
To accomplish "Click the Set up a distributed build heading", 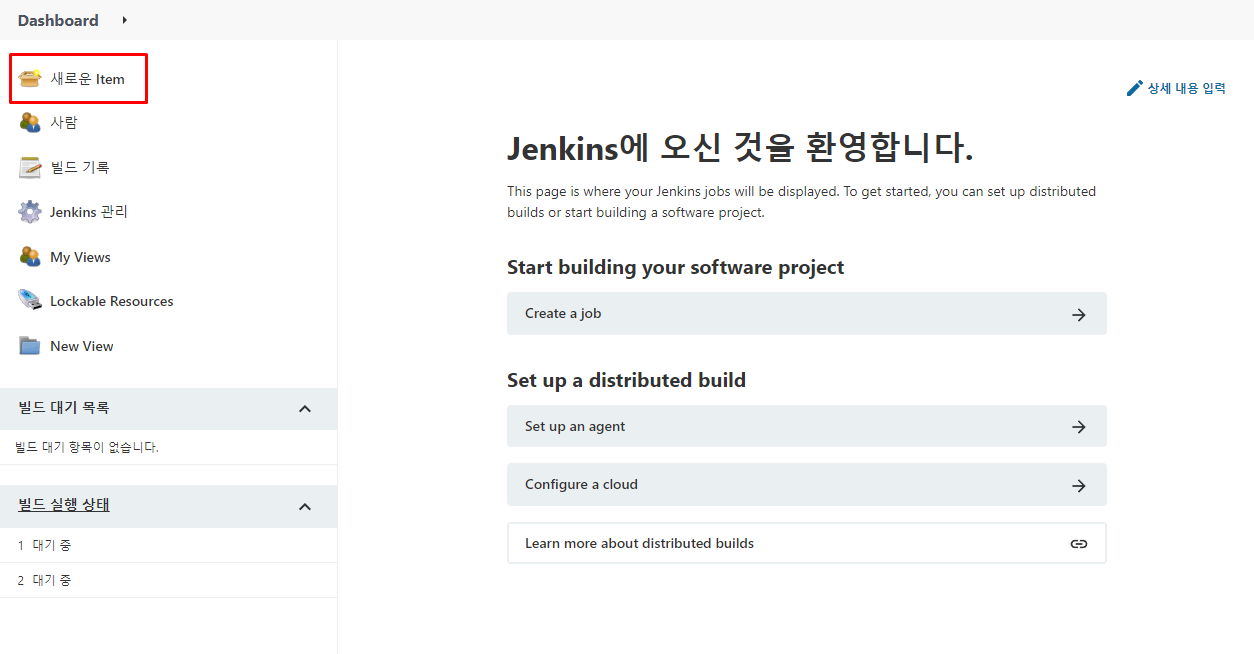I will (627, 380).
